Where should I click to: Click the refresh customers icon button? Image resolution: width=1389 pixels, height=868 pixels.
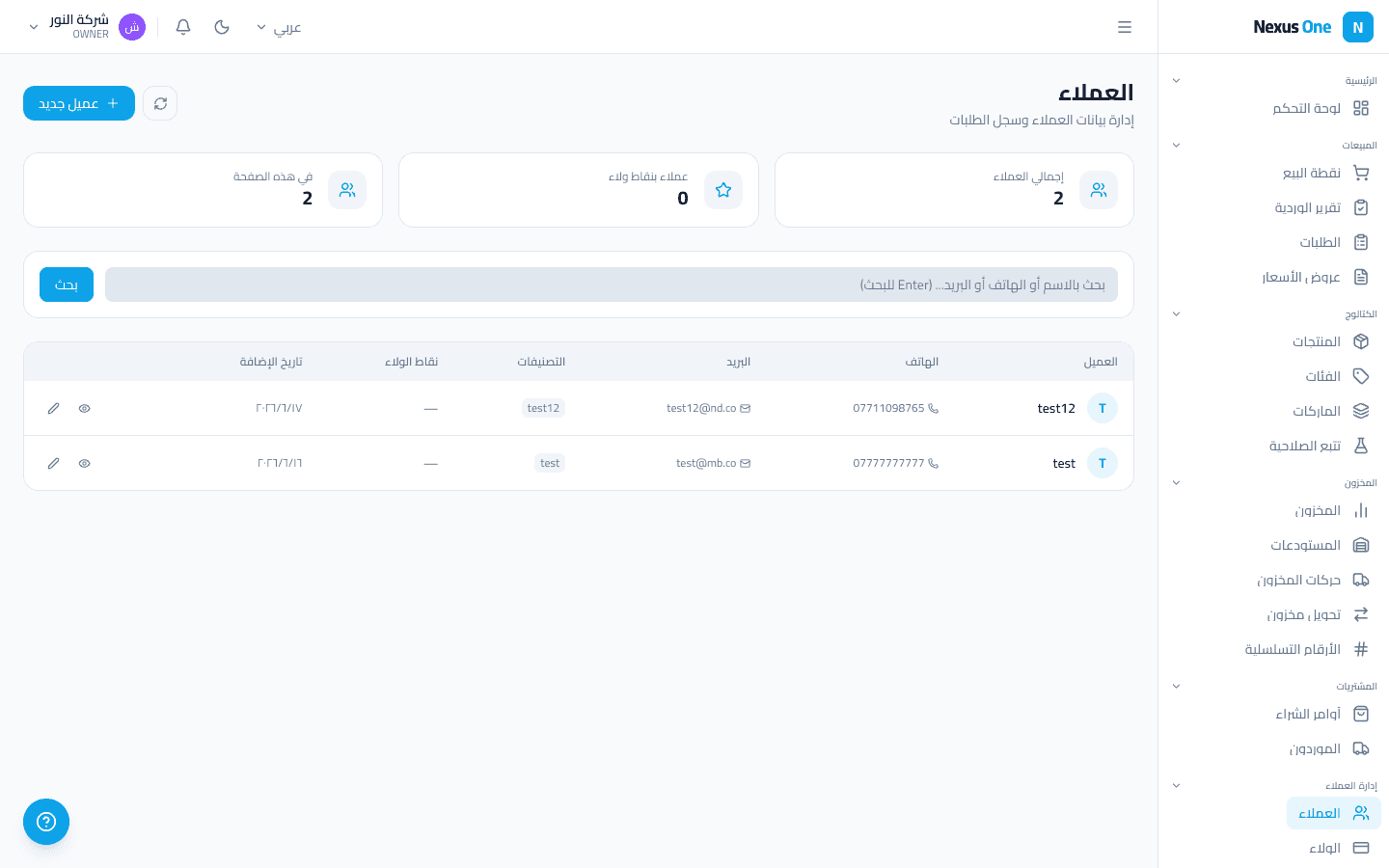tap(160, 103)
